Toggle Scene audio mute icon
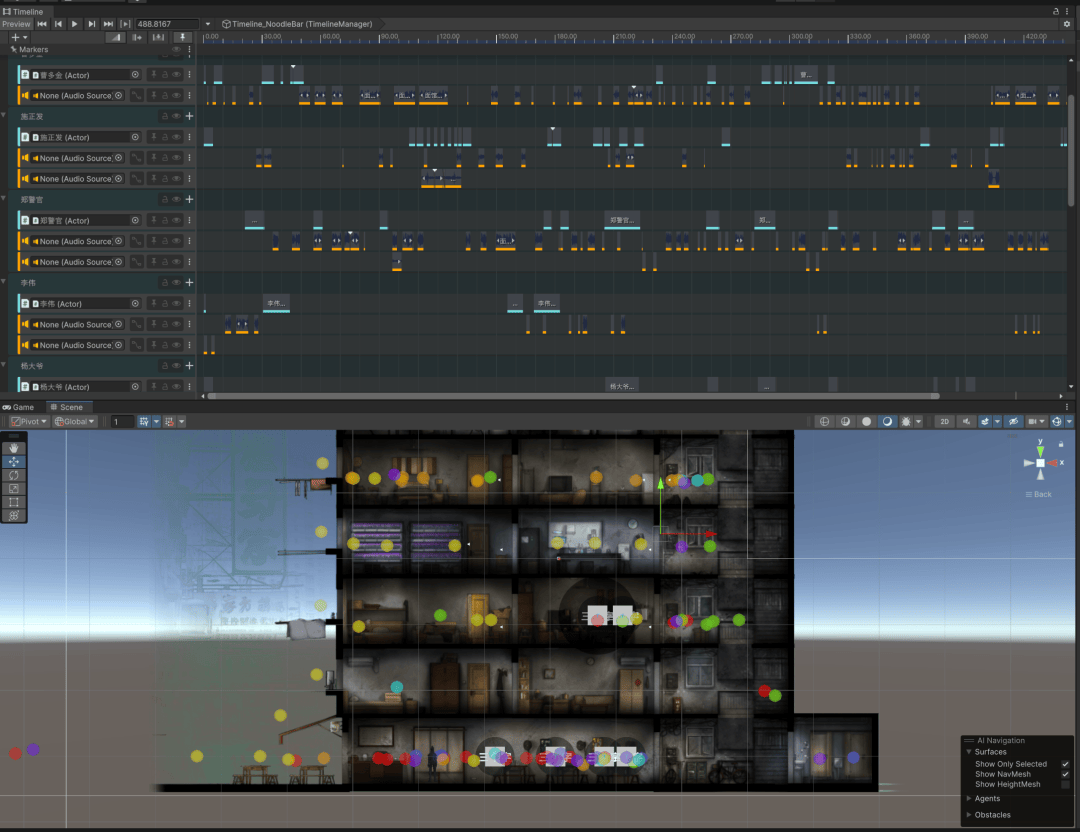Screen dimensions: 1080x832 [x=966, y=422]
